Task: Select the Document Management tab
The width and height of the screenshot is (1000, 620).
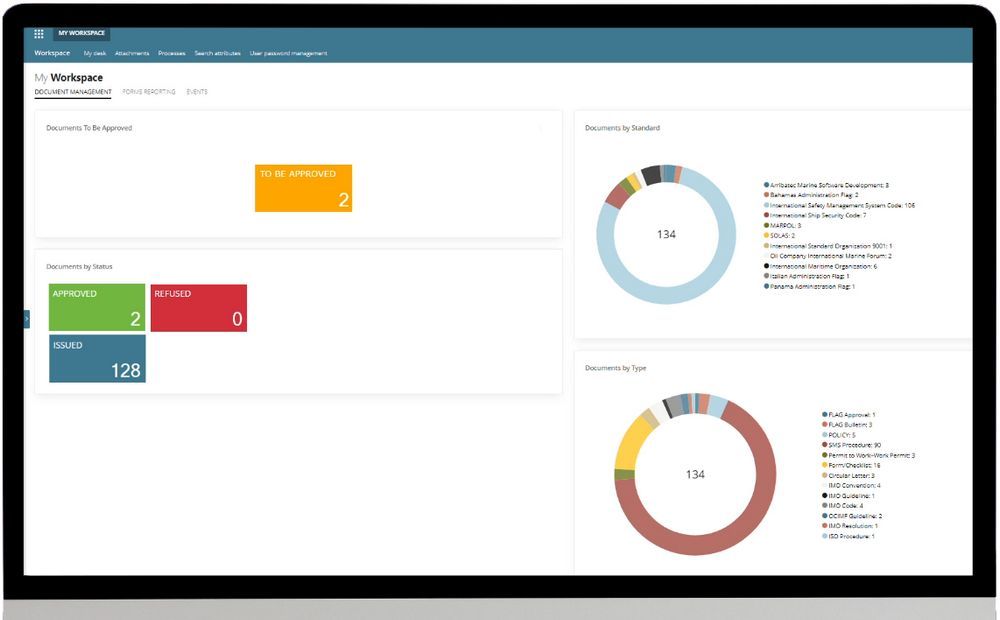Action: (73, 92)
